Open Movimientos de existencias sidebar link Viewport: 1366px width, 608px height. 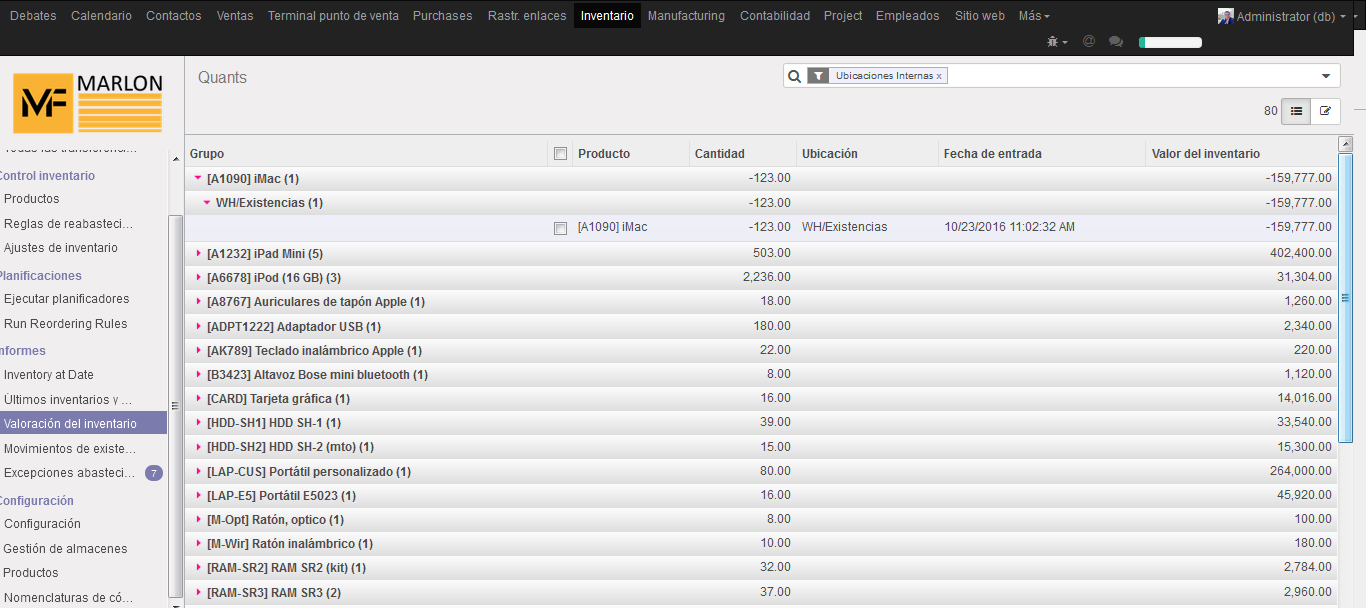(70, 448)
